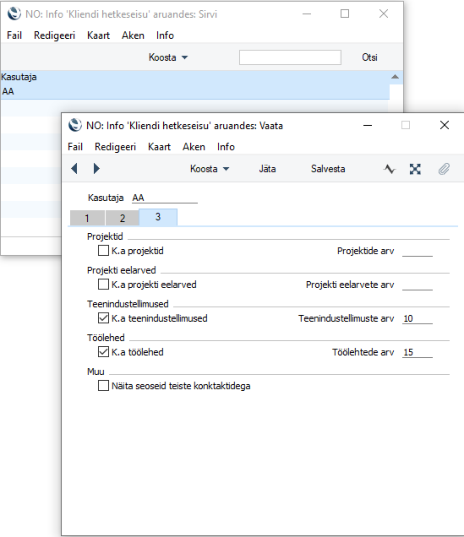Tick the K.a projekti eelarved checkbox
Screen dimensions: 464x537
[103, 285]
